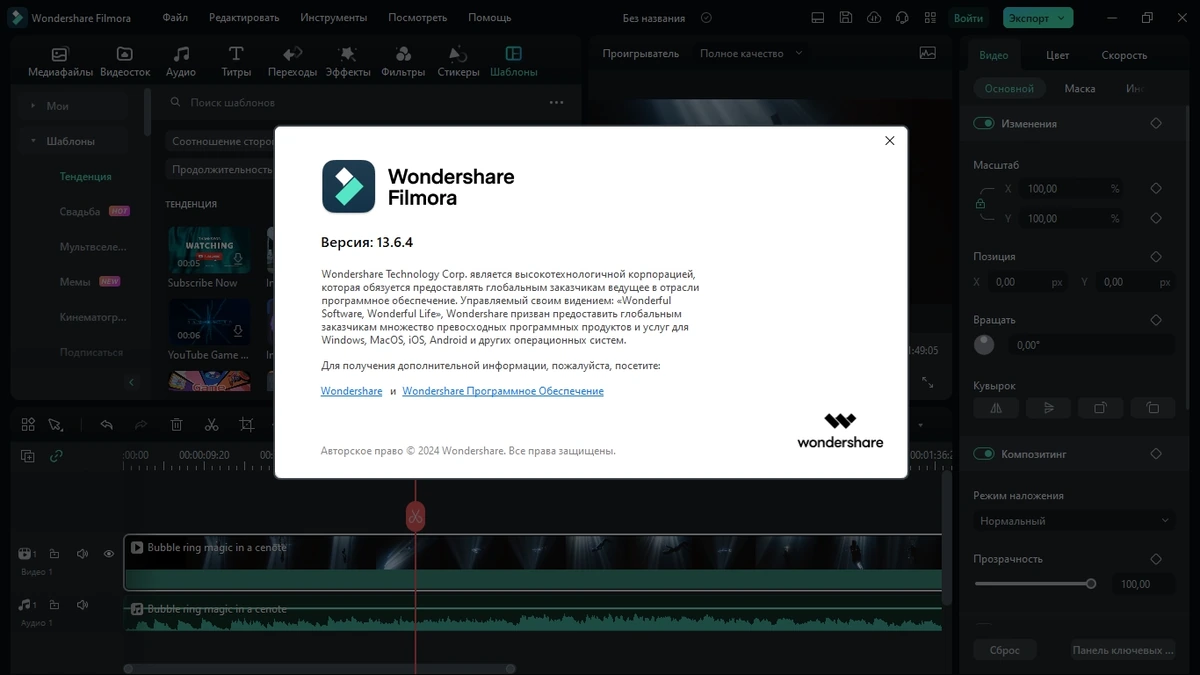The height and width of the screenshot is (675, 1200).
Task: Click the redo arrow in timeline toolbar
Action: (141, 425)
